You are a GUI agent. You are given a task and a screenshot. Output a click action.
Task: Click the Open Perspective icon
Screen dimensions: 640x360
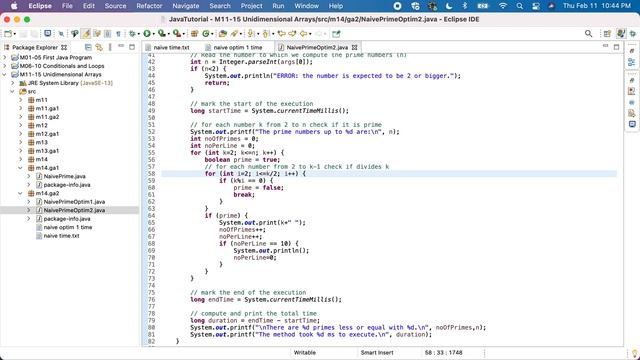(607, 34)
